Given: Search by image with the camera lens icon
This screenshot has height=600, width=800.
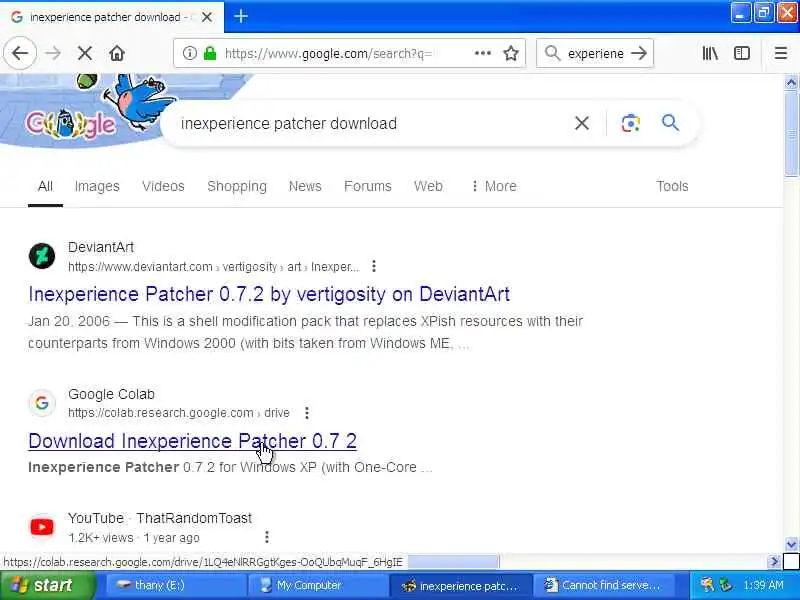Looking at the screenshot, I should tap(631, 123).
